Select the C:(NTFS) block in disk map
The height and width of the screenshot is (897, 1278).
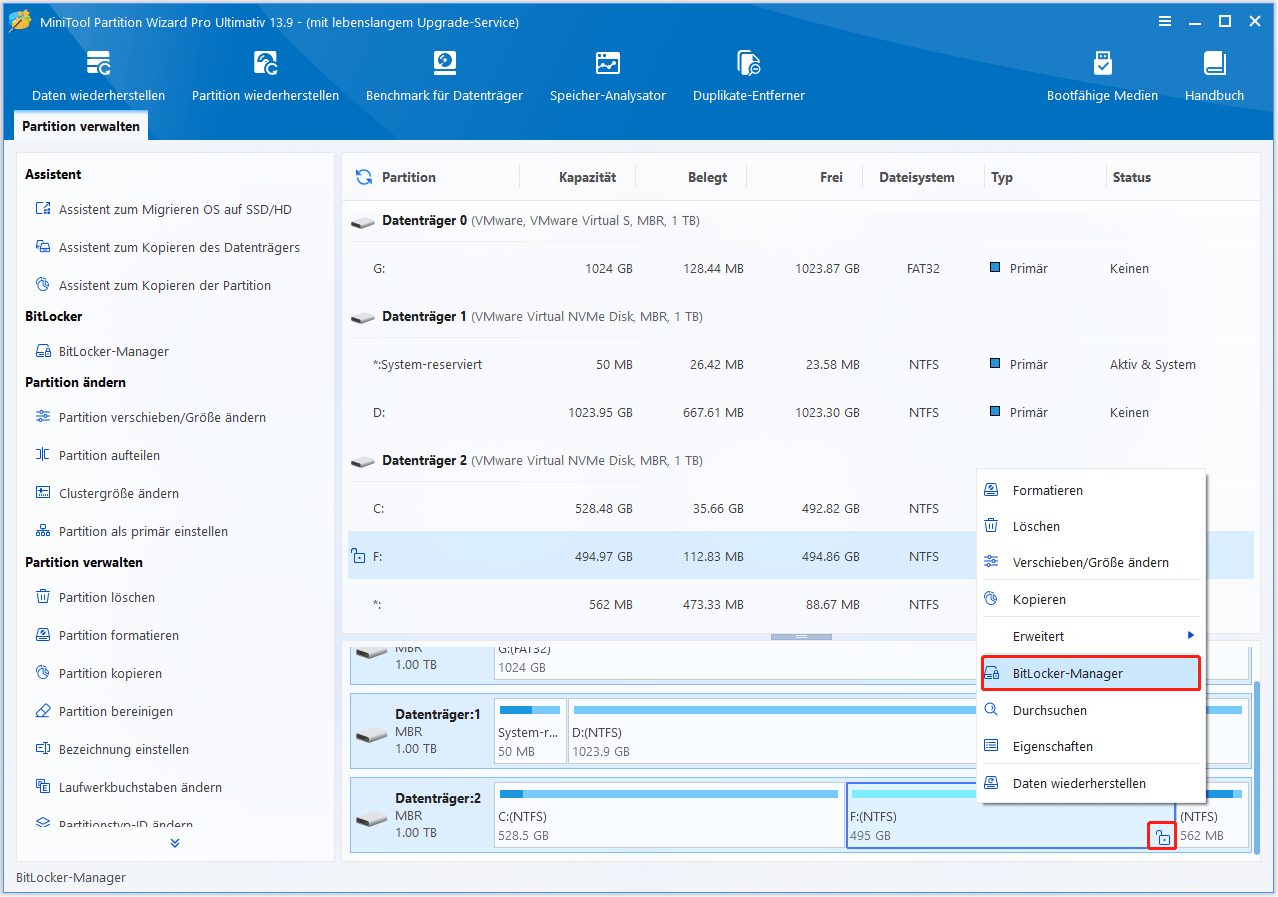tap(669, 817)
